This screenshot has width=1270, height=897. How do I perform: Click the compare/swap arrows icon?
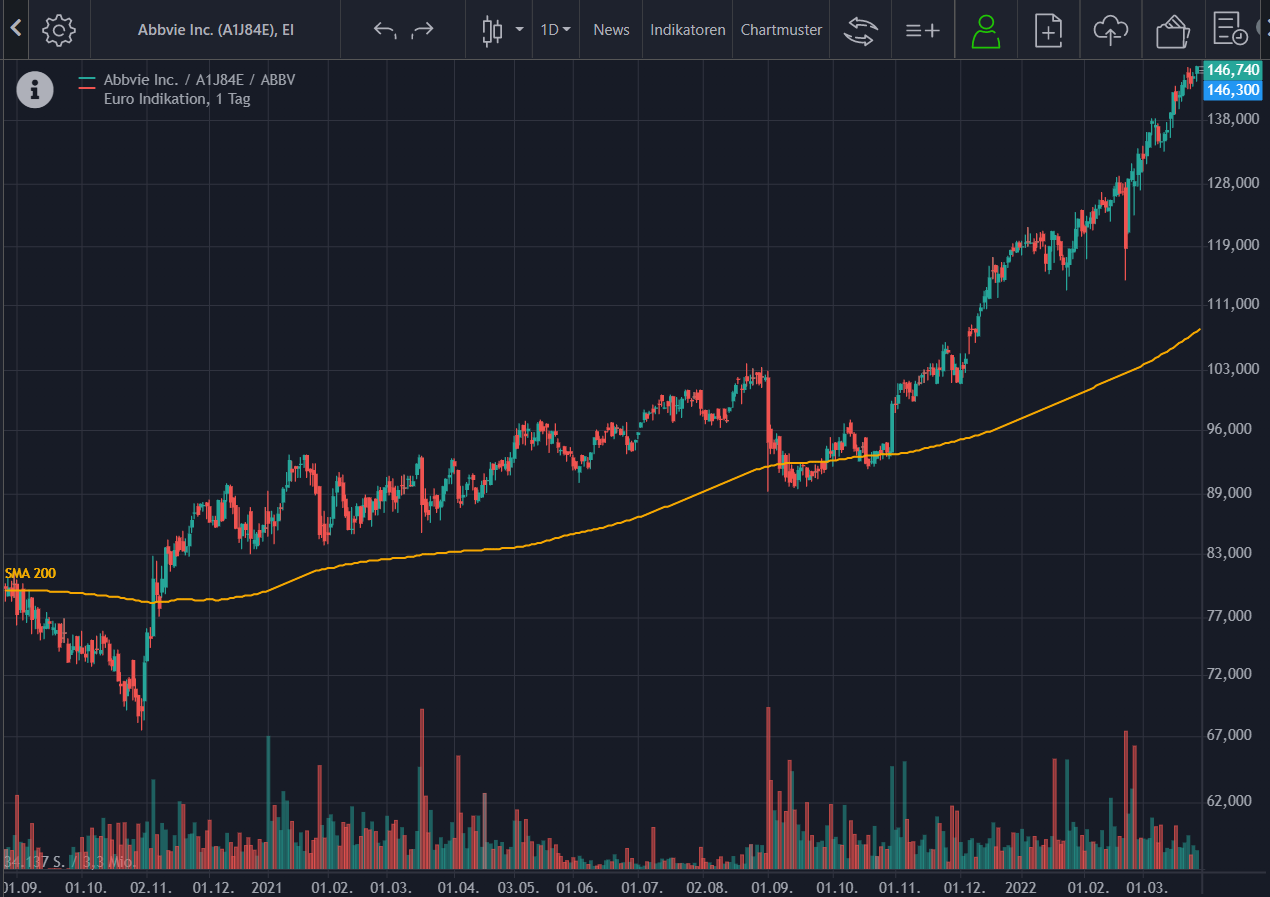859,30
